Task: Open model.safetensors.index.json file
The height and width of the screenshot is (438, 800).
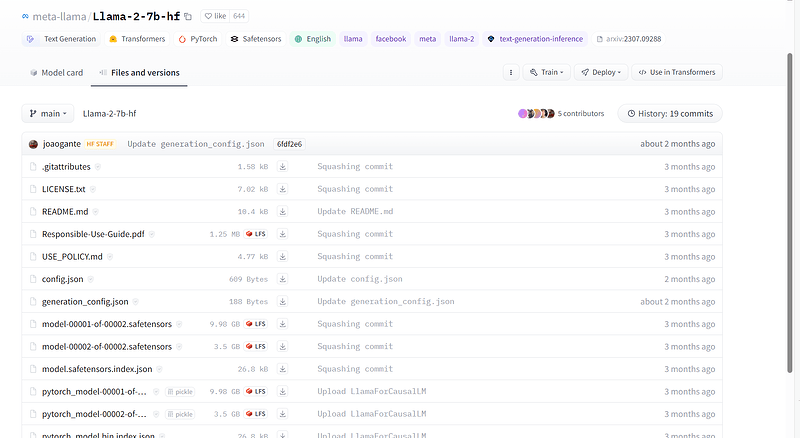Action: (x=97, y=369)
